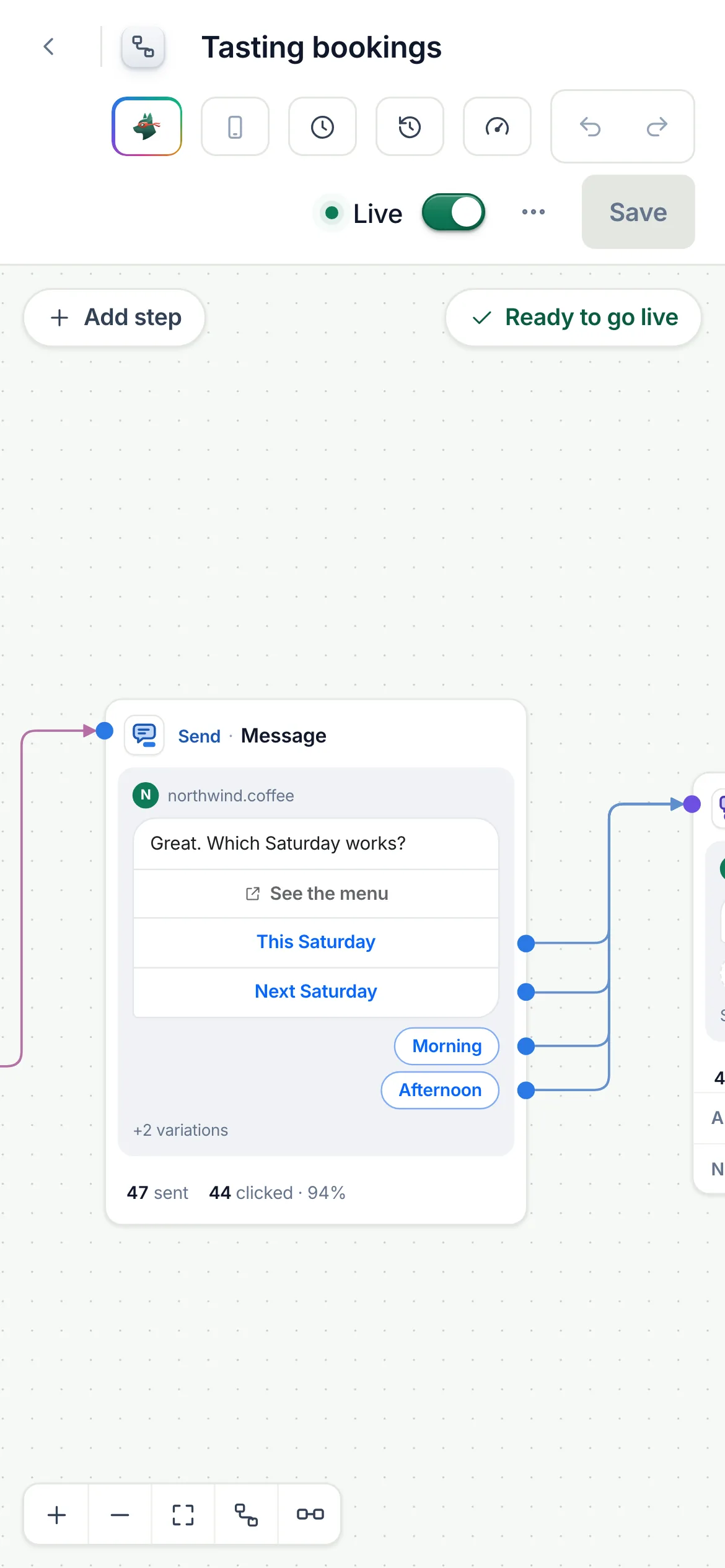The height and width of the screenshot is (1568, 725).
Task: Select the Send Message card title
Action: 252,736
